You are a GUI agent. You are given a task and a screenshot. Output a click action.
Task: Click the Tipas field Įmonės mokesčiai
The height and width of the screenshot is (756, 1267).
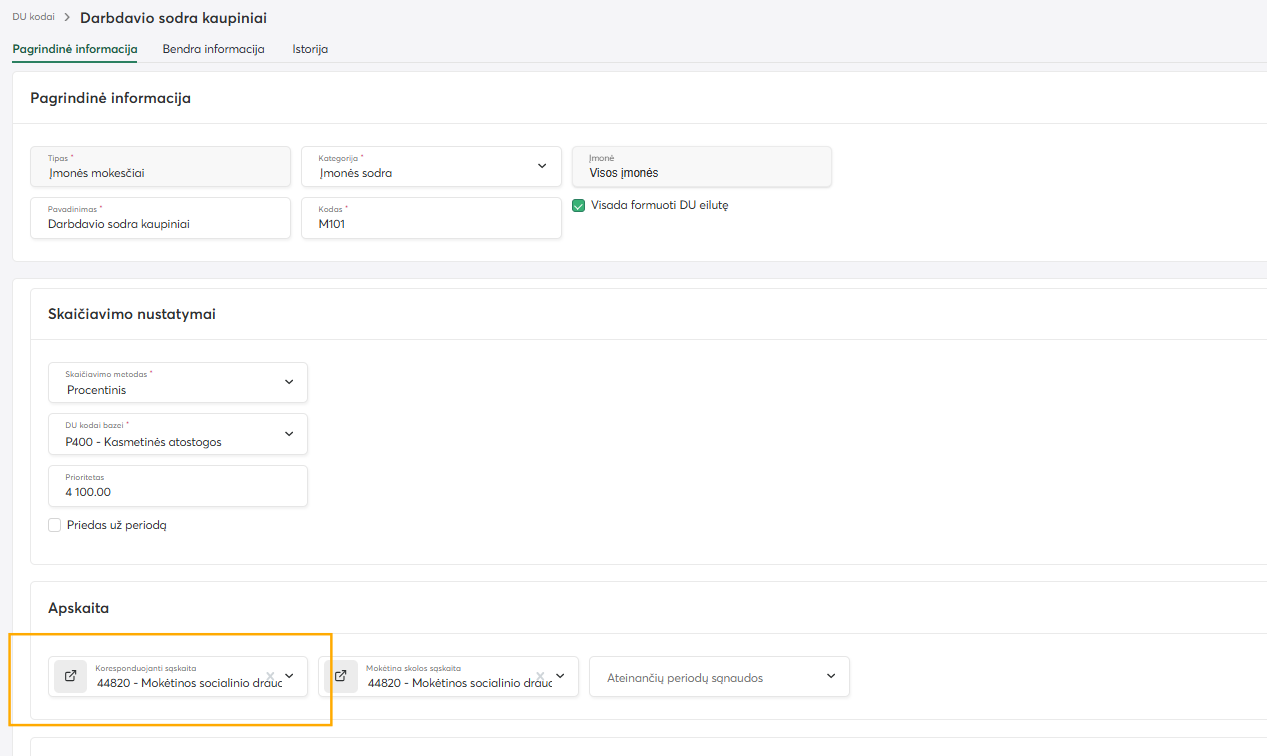tap(161, 166)
